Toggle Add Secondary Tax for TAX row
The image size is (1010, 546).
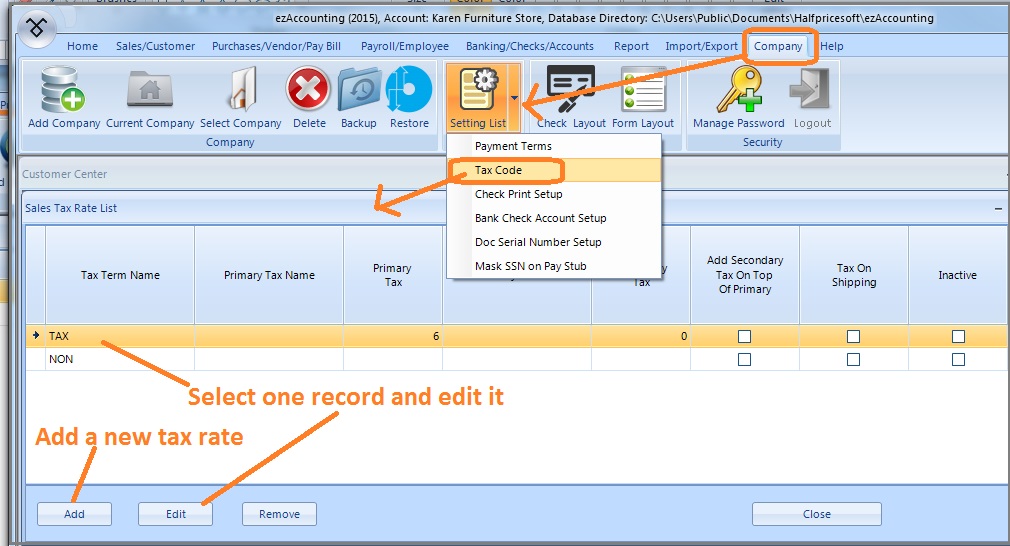744,337
